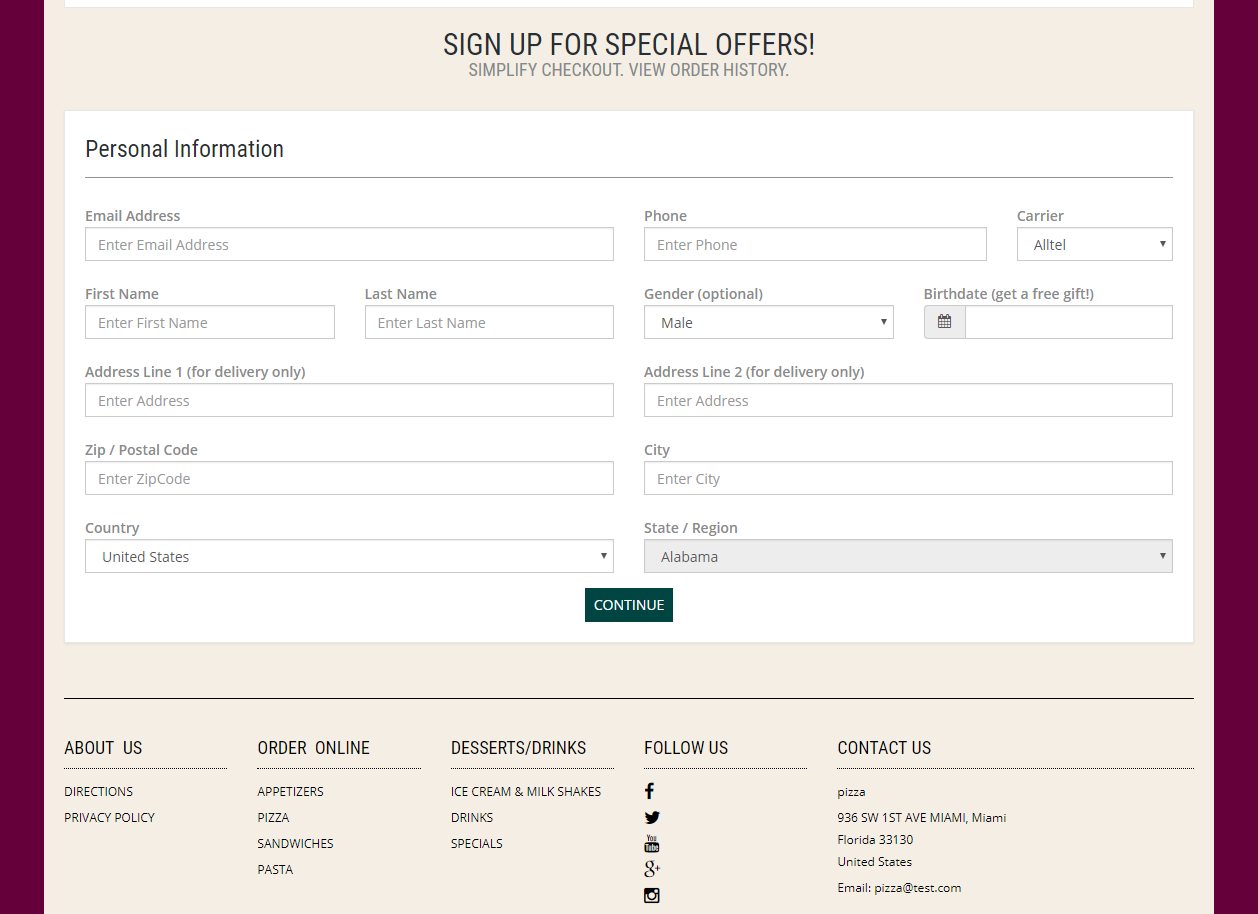Select the Zip / Postal Code field

coord(349,478)
